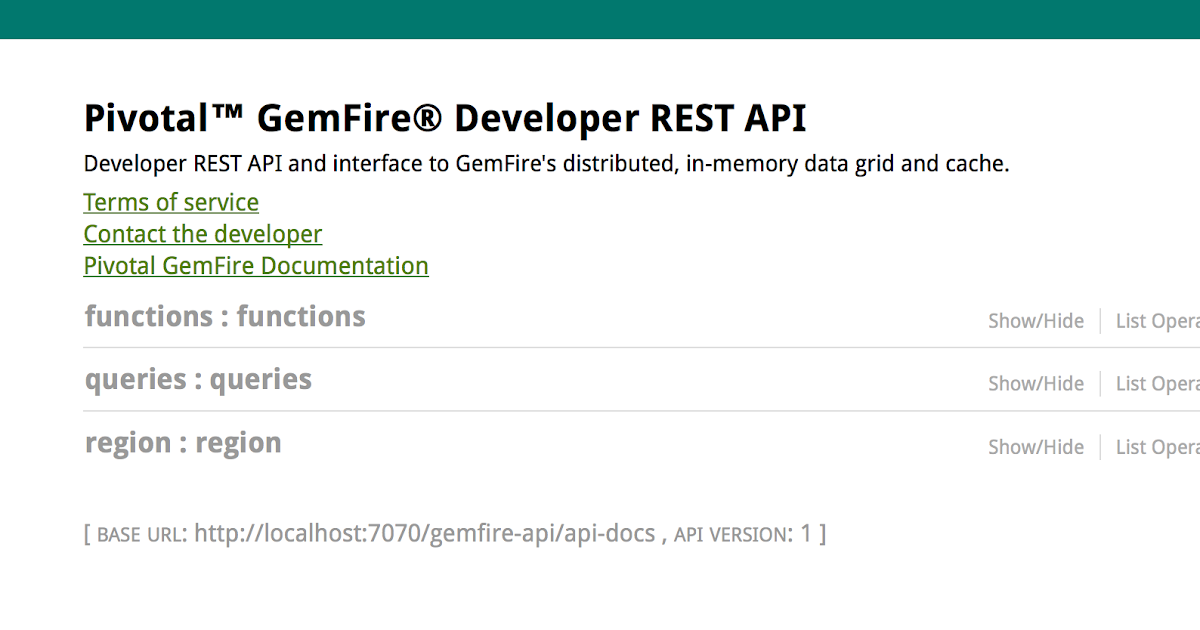1200x630 pixels.
Task: Click the Contact the developer link
Action: point(203,235)
